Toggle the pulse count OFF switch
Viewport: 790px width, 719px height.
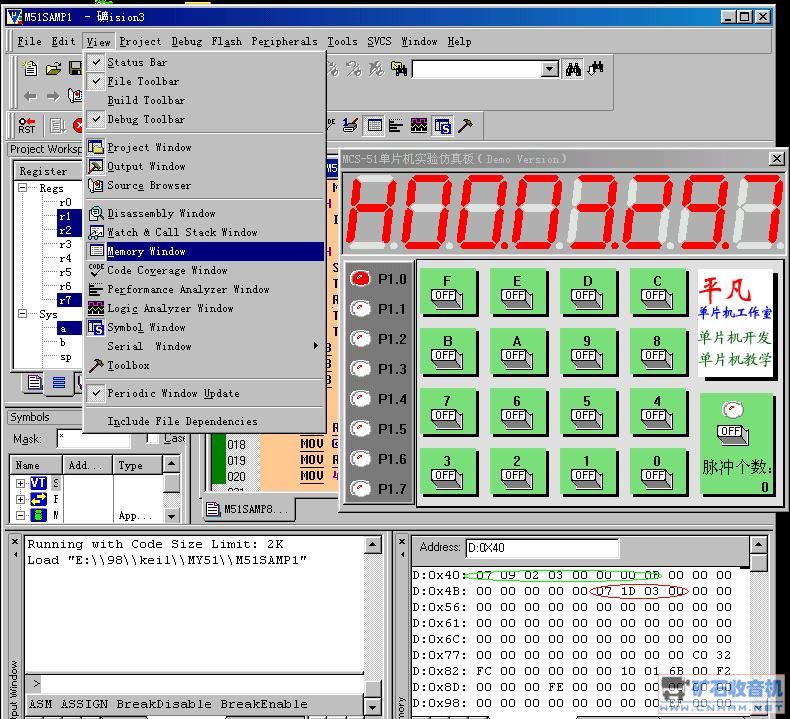pos(733,434)
